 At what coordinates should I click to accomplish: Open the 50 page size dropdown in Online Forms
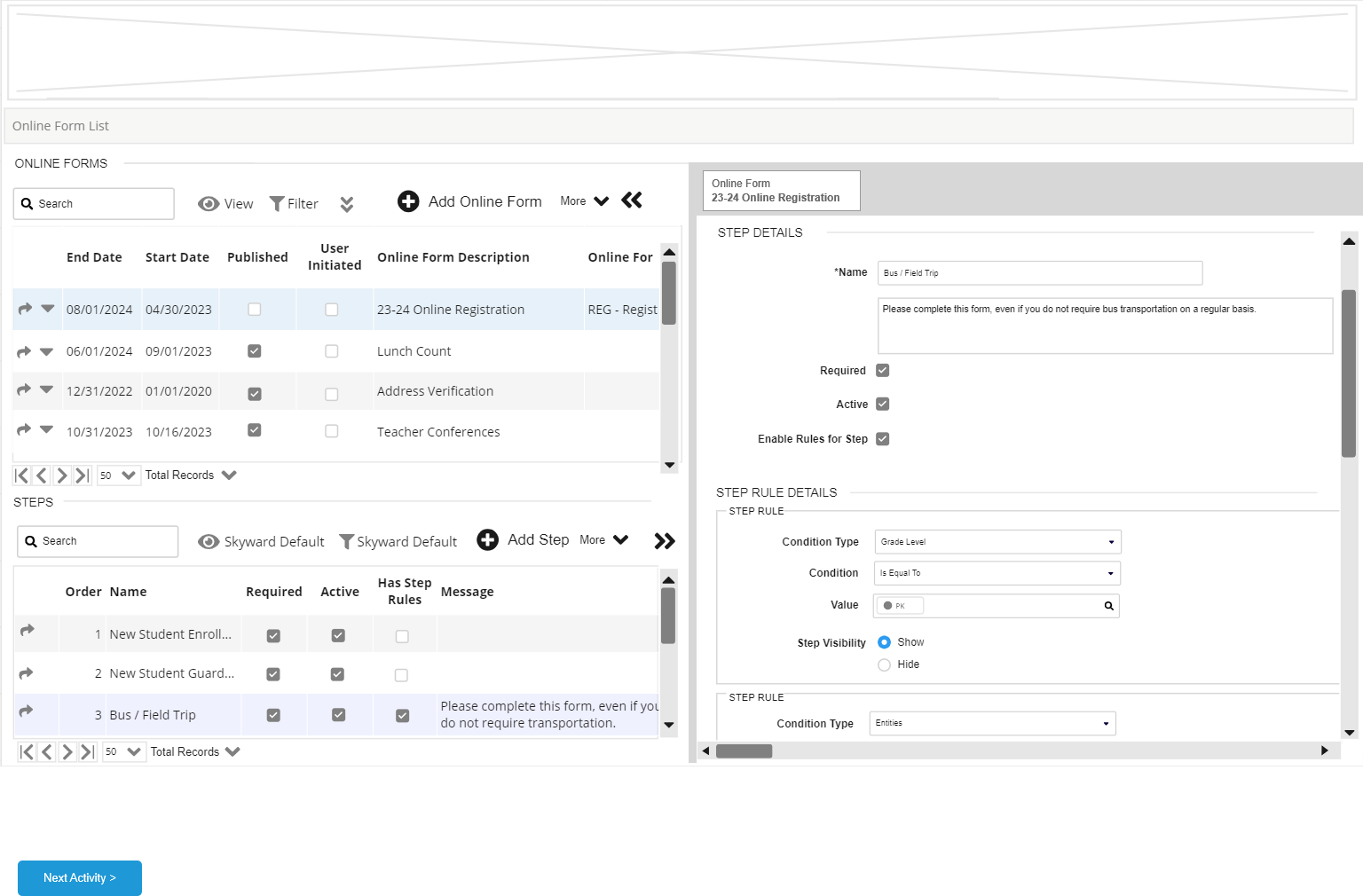(x=118, y=476)
